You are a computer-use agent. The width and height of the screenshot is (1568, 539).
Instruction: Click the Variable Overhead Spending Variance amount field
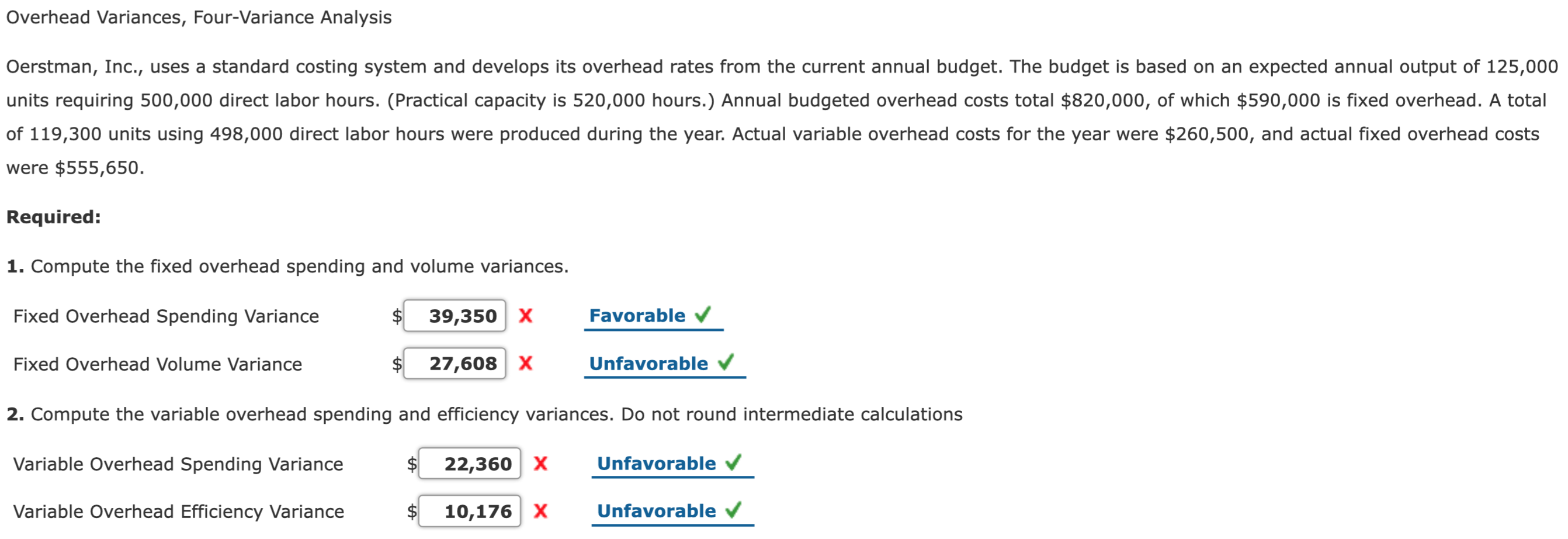[x=469, y=464]
